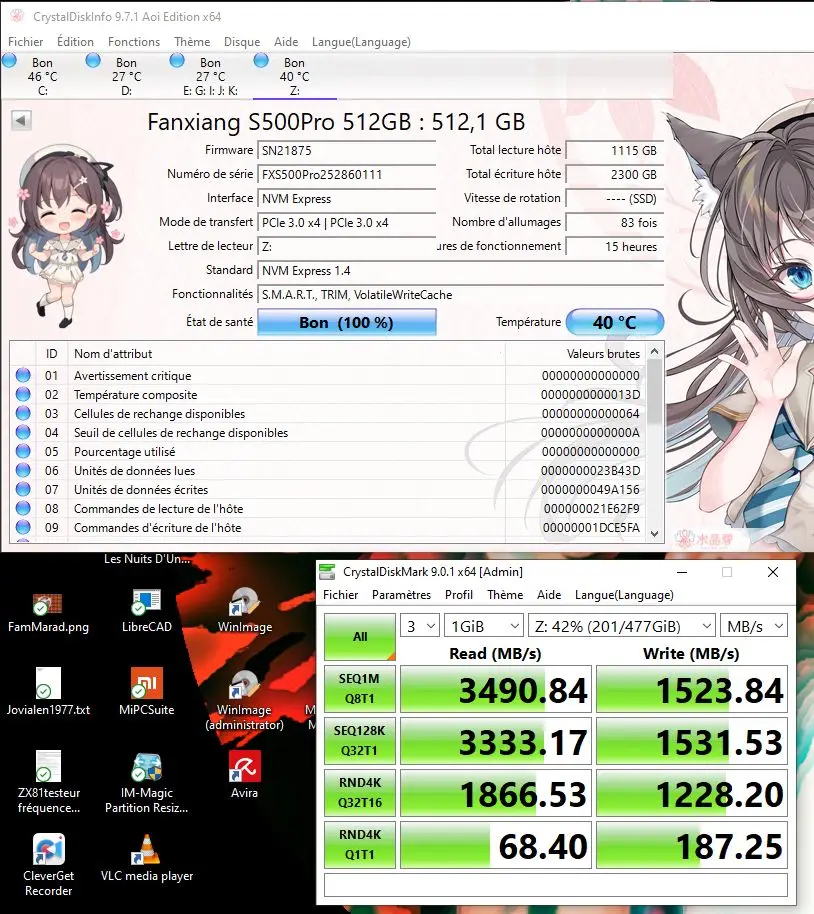This screenshot has width=814, height=914.
Task: Click the ID column header
Action: [51, 354]
